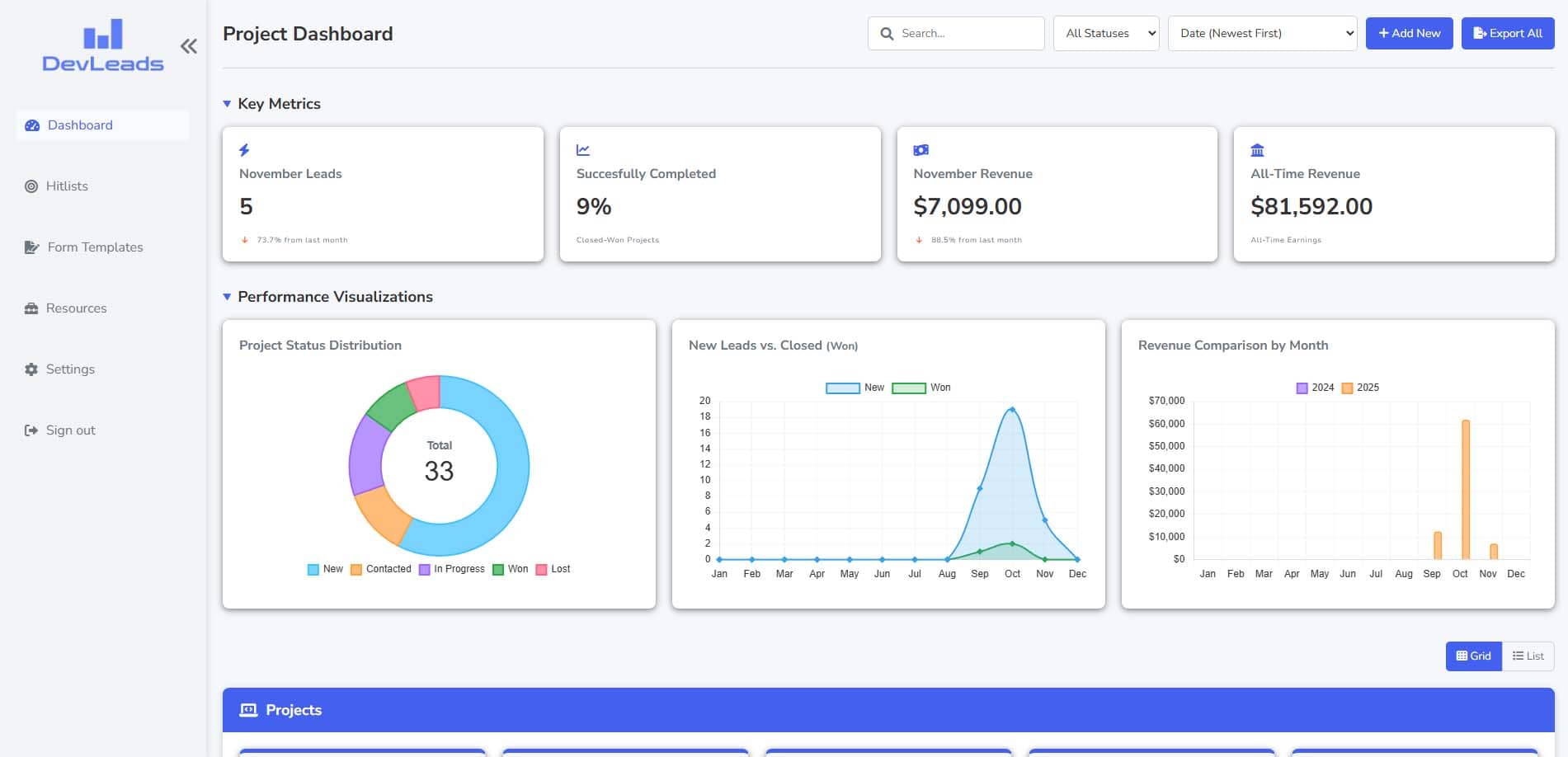Viewport: 1568px width, 757px height.
Task: Click the 9% completed value
Action: [x=594, y=206]
